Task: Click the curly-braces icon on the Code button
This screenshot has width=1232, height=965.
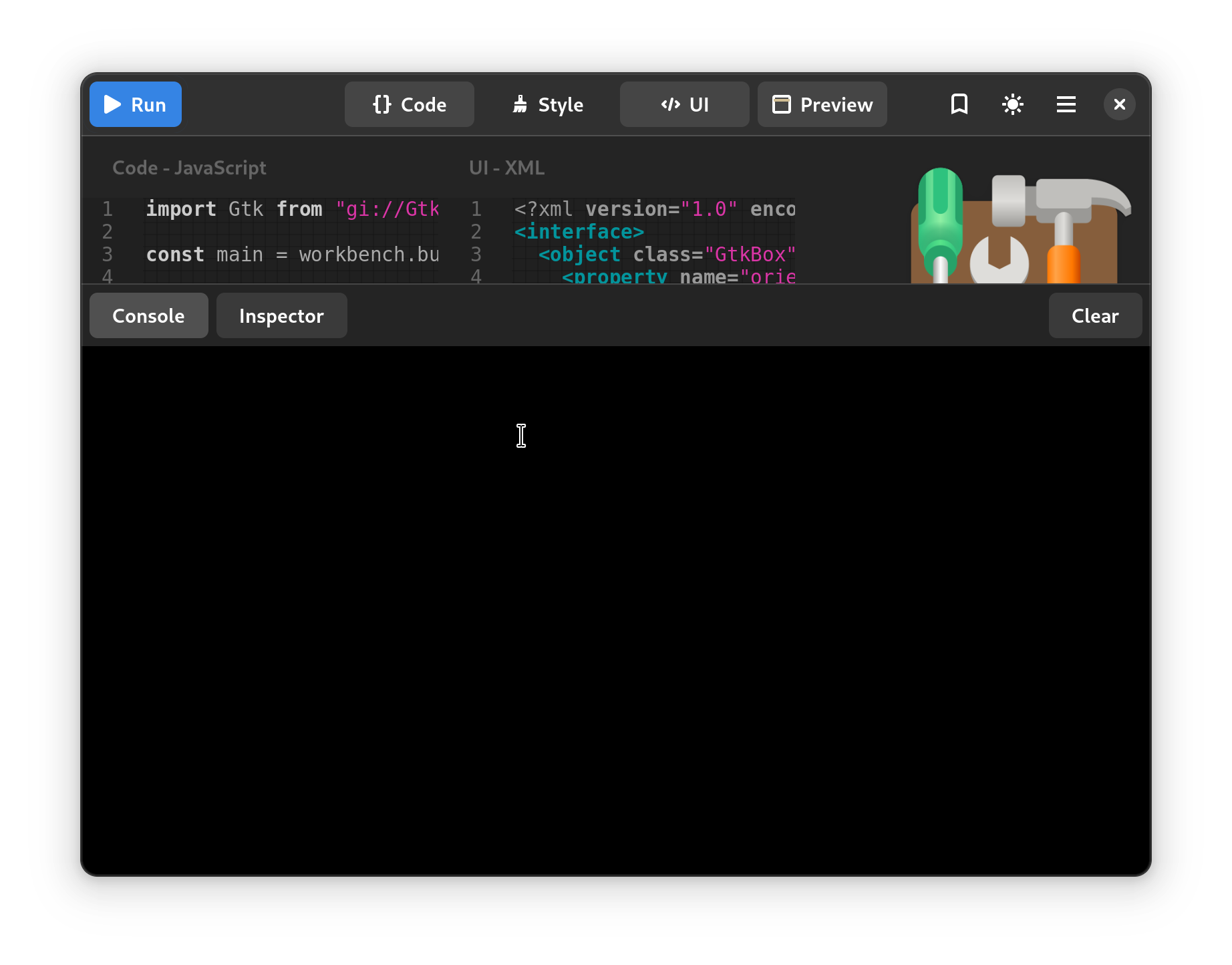Action: [381, 104]
